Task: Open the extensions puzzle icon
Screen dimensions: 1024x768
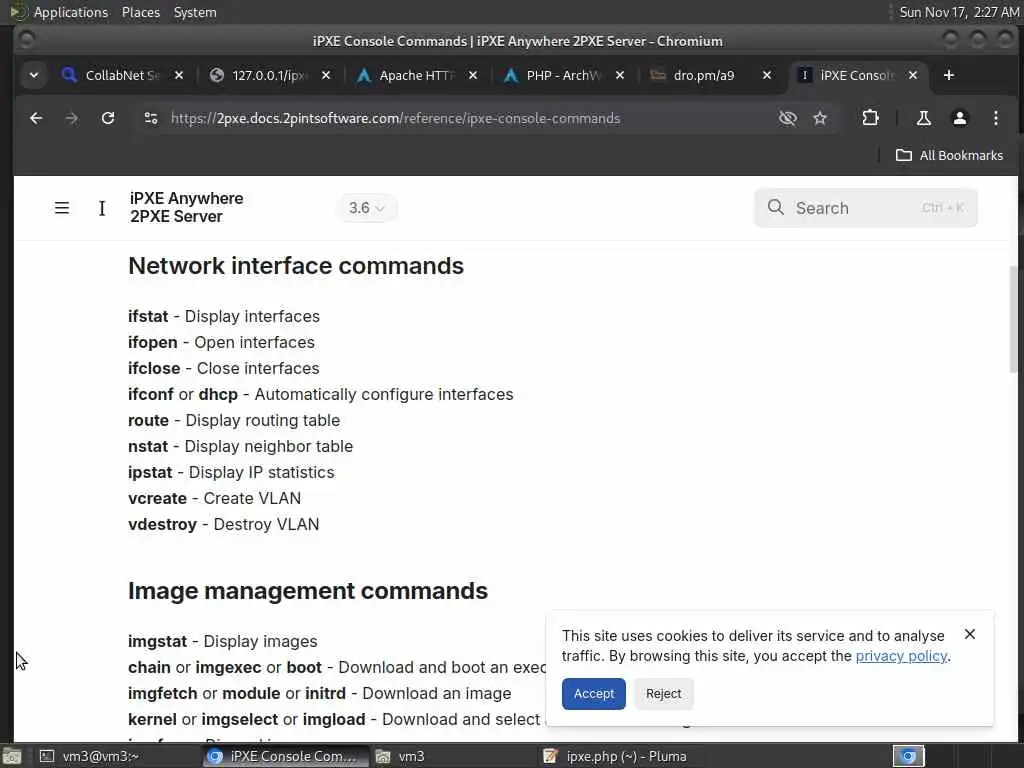Action: click(870, 118)
